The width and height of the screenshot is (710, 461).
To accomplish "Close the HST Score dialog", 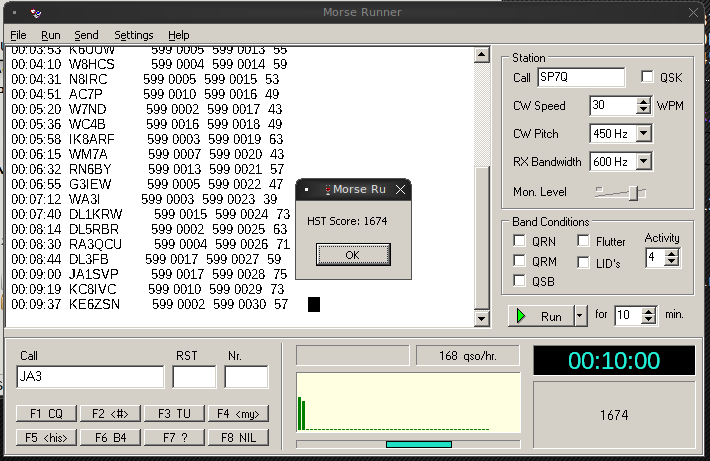I will click(400, 190).
